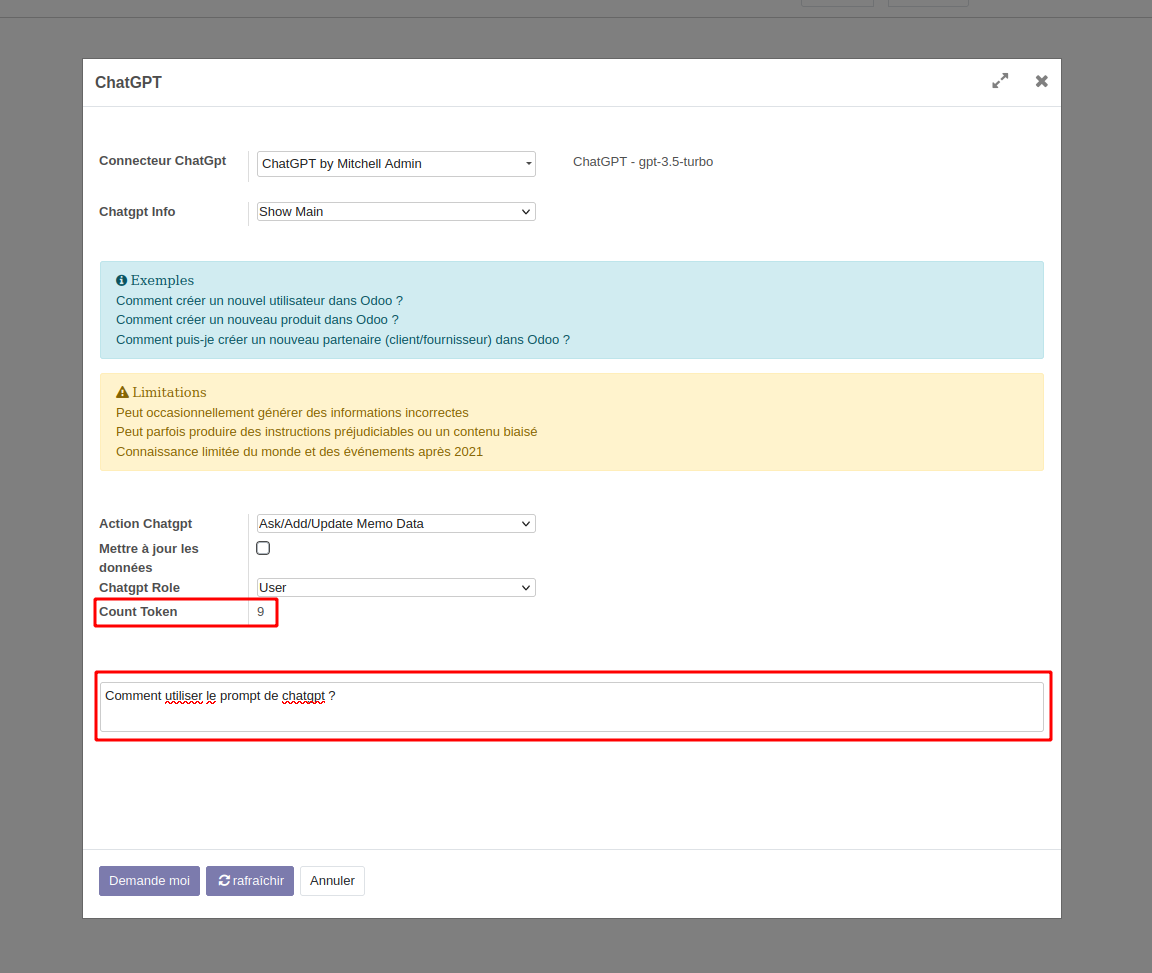Click the Chatgpt Info label
The image size is (1152, 973).
(137, 212)
